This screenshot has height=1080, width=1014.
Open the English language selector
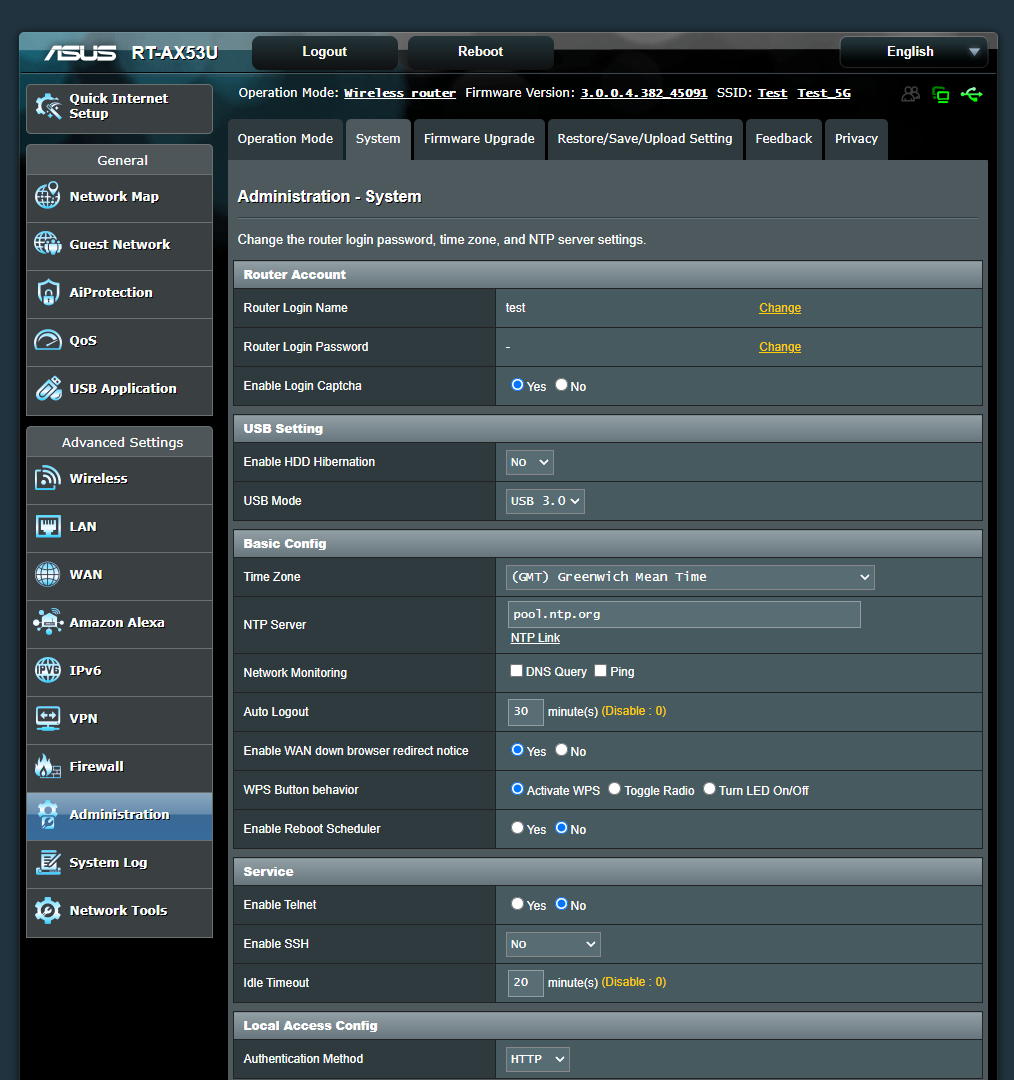(x=911, y=51)
